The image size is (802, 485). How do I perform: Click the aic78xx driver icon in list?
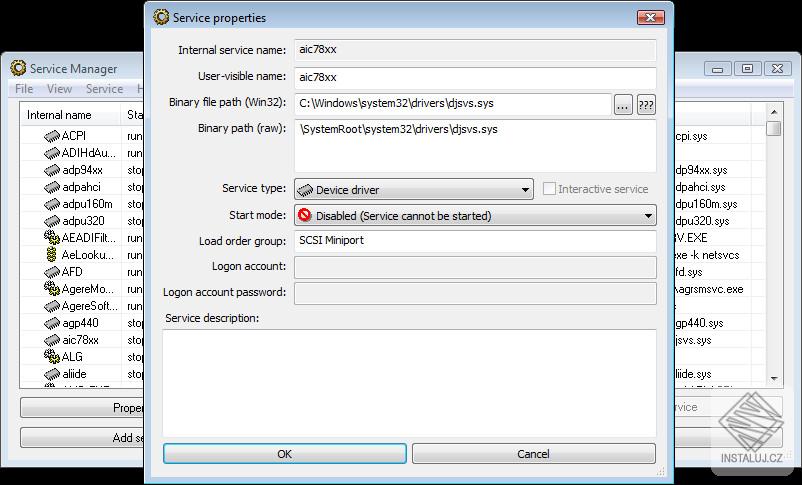(52, 340)
